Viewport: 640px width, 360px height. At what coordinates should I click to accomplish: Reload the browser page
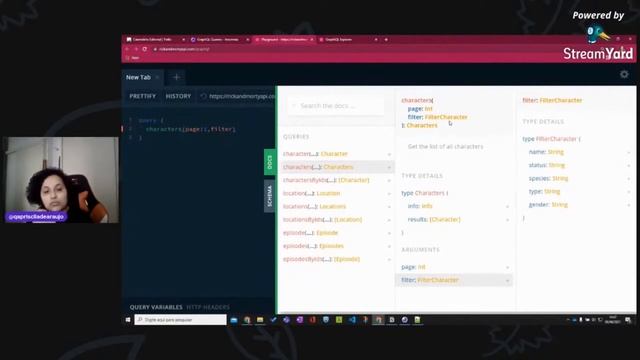point(144,49)
